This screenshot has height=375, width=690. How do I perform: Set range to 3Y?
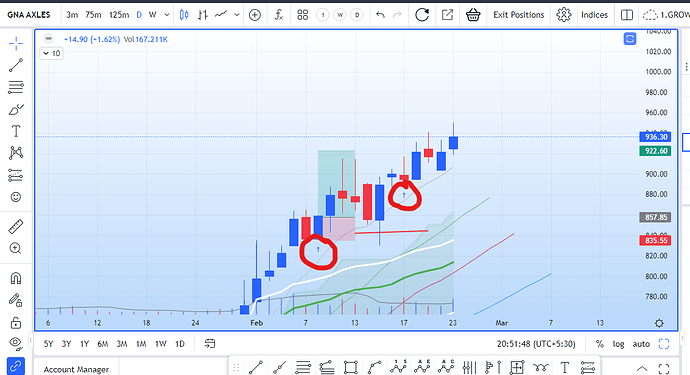[x=66, y=344]
